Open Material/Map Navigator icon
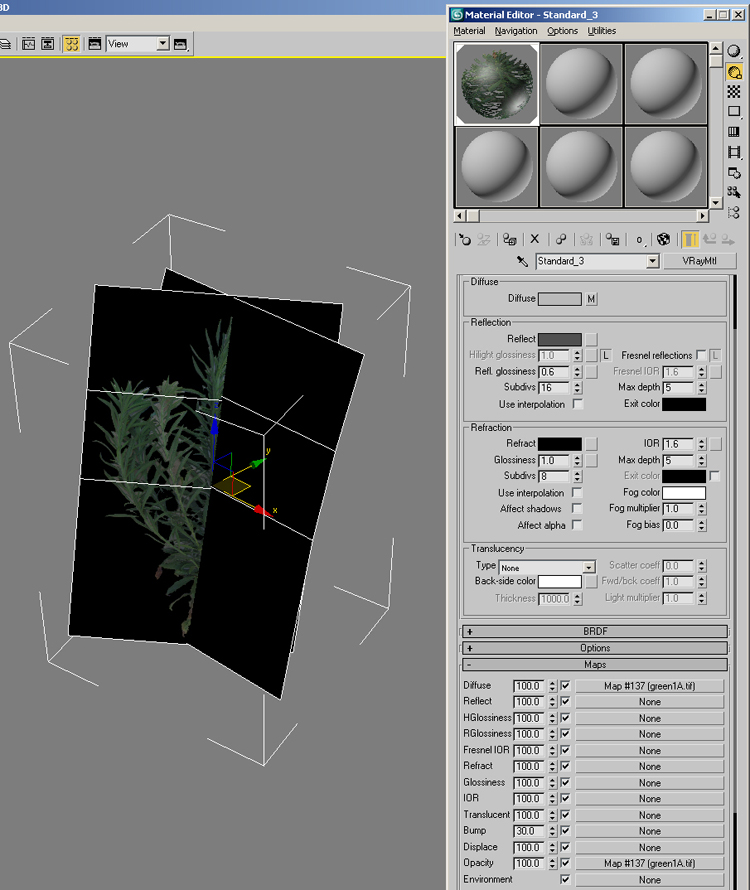 [734, 212]
